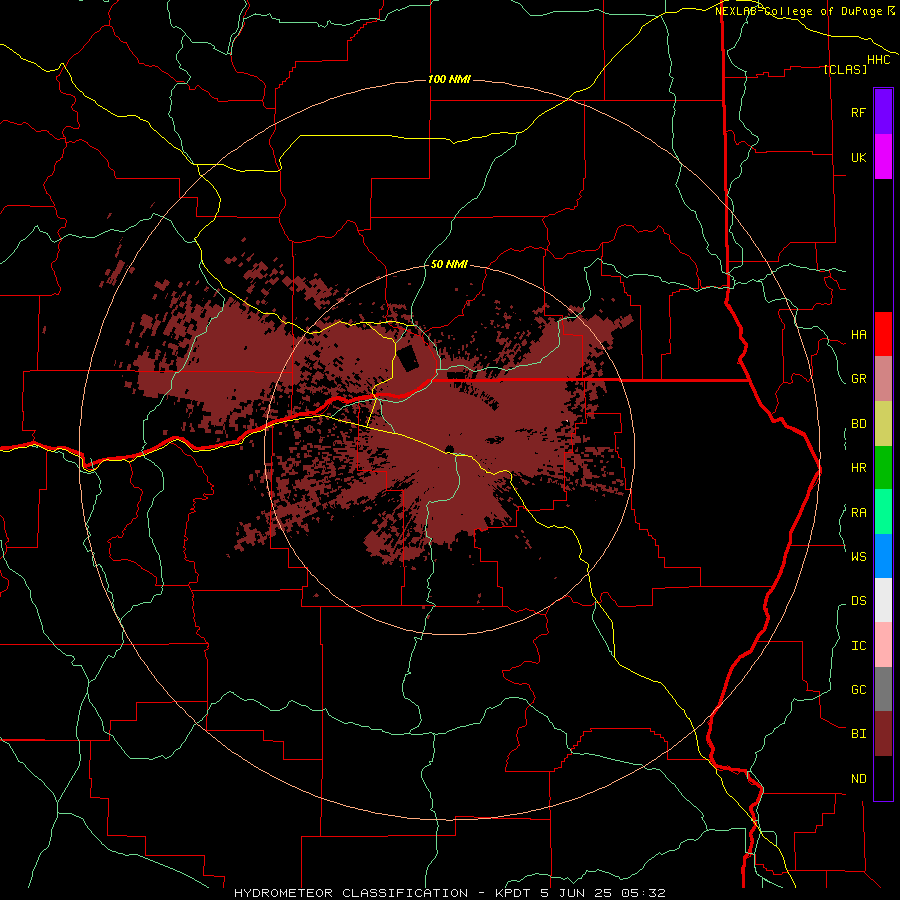This screenshot has height=900, width=900.
Task: Click the UK magenta legend swatch
Action: coord(883,157)
